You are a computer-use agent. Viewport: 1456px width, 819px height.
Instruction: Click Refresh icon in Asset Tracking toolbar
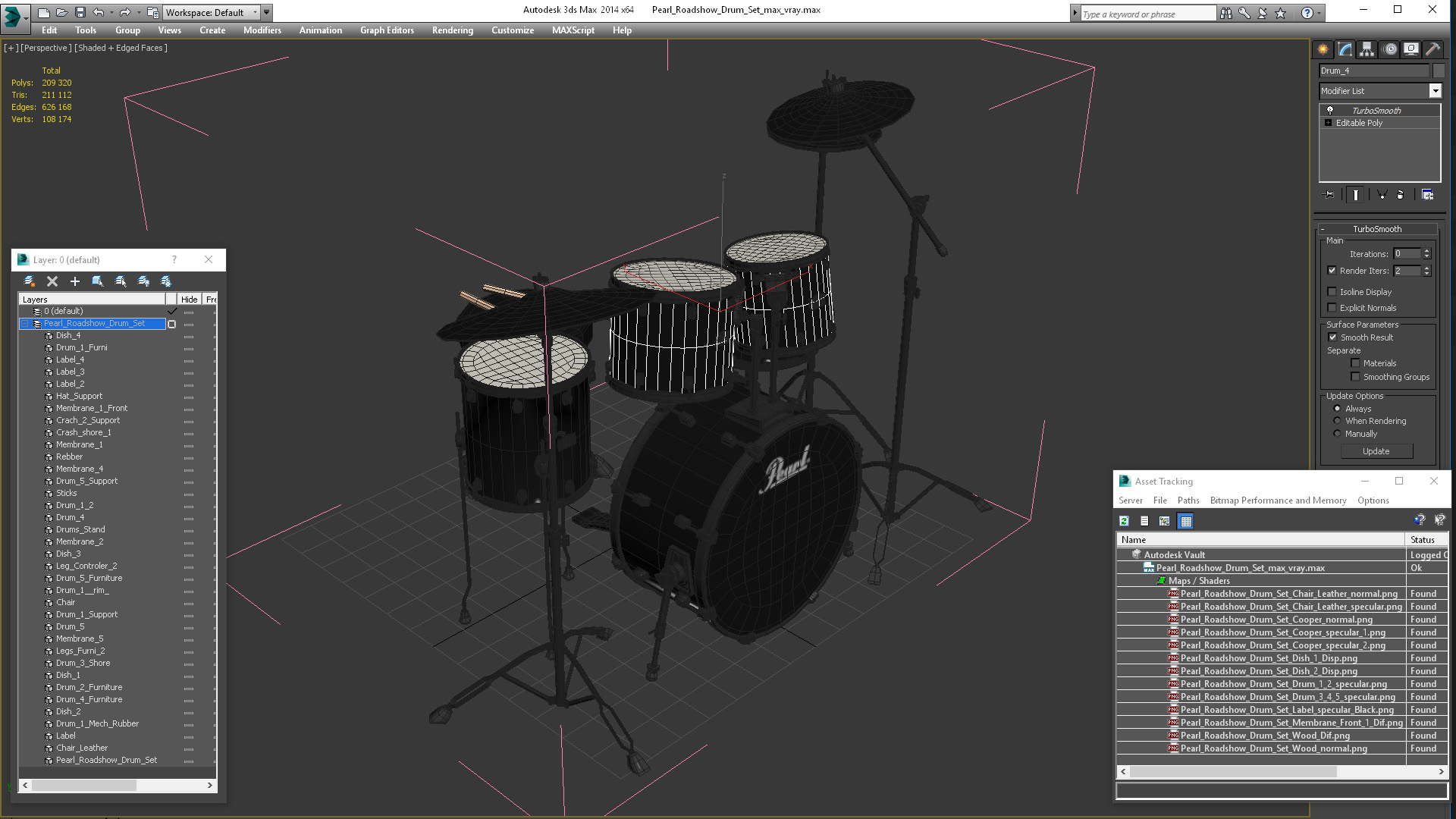pos(1124,521)
